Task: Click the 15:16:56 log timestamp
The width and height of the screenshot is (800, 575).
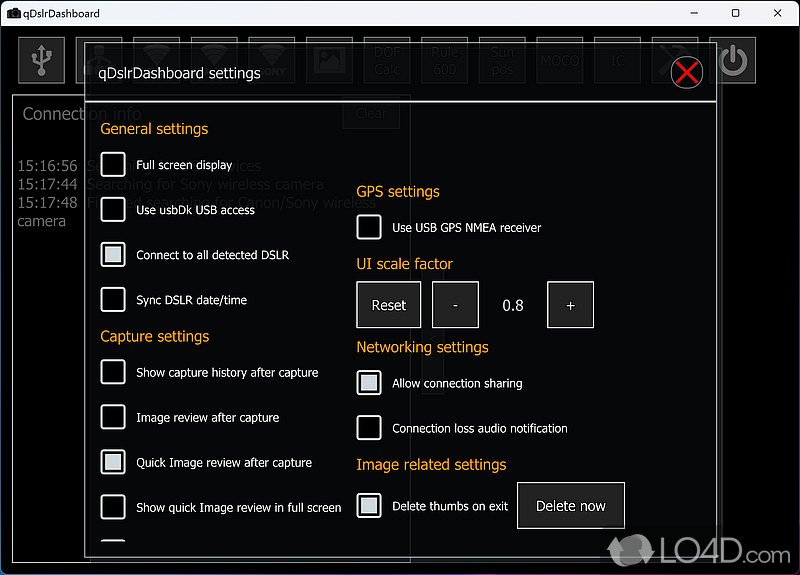Action: (x=47, y=165)
